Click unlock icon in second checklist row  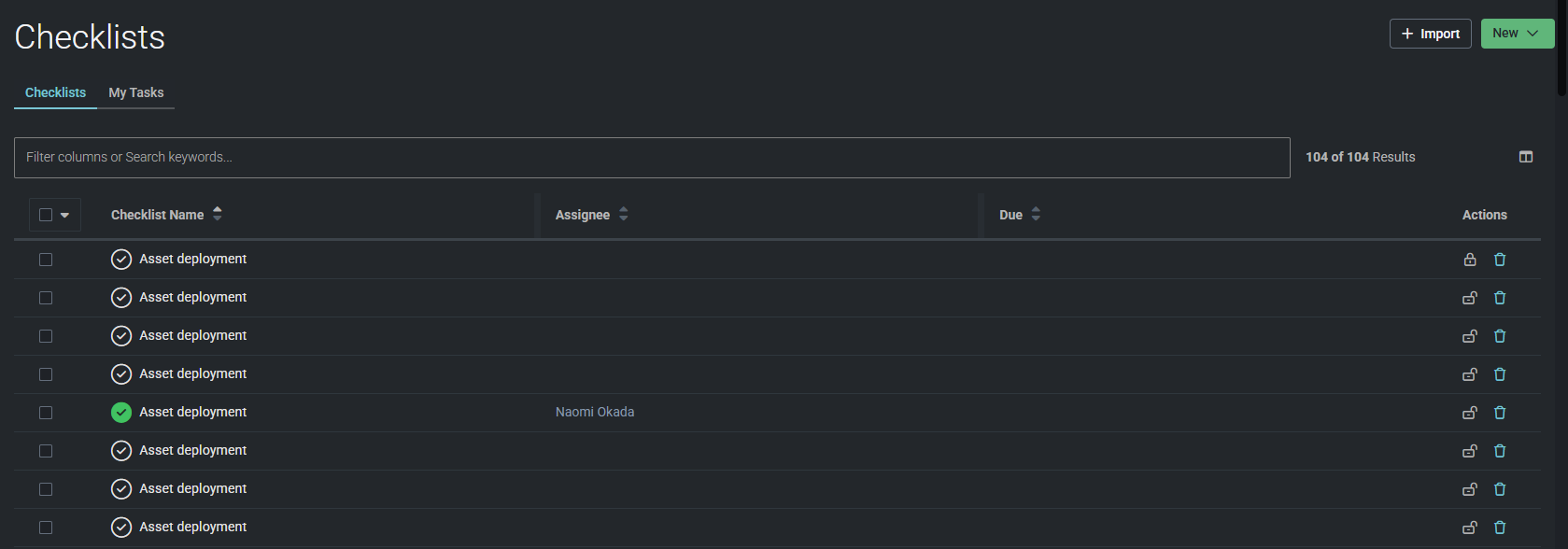pyautogui.click(x=1469, y=298)
